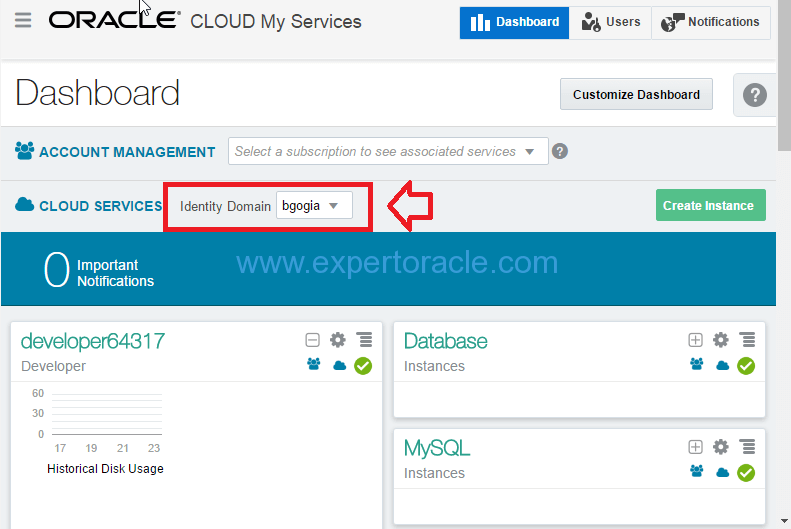Open the Cloud Services heading link
This screenshot has height=529, width=791.
pyautogui.click(x=100, y=206)
